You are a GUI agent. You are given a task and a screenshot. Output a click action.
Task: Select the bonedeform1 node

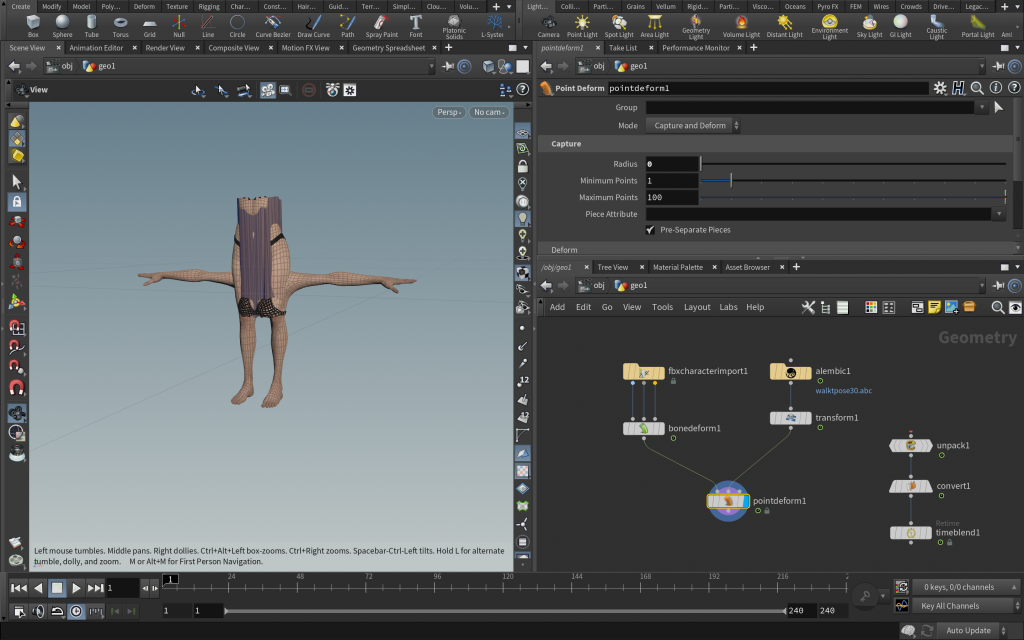click(x=643, y=428)
